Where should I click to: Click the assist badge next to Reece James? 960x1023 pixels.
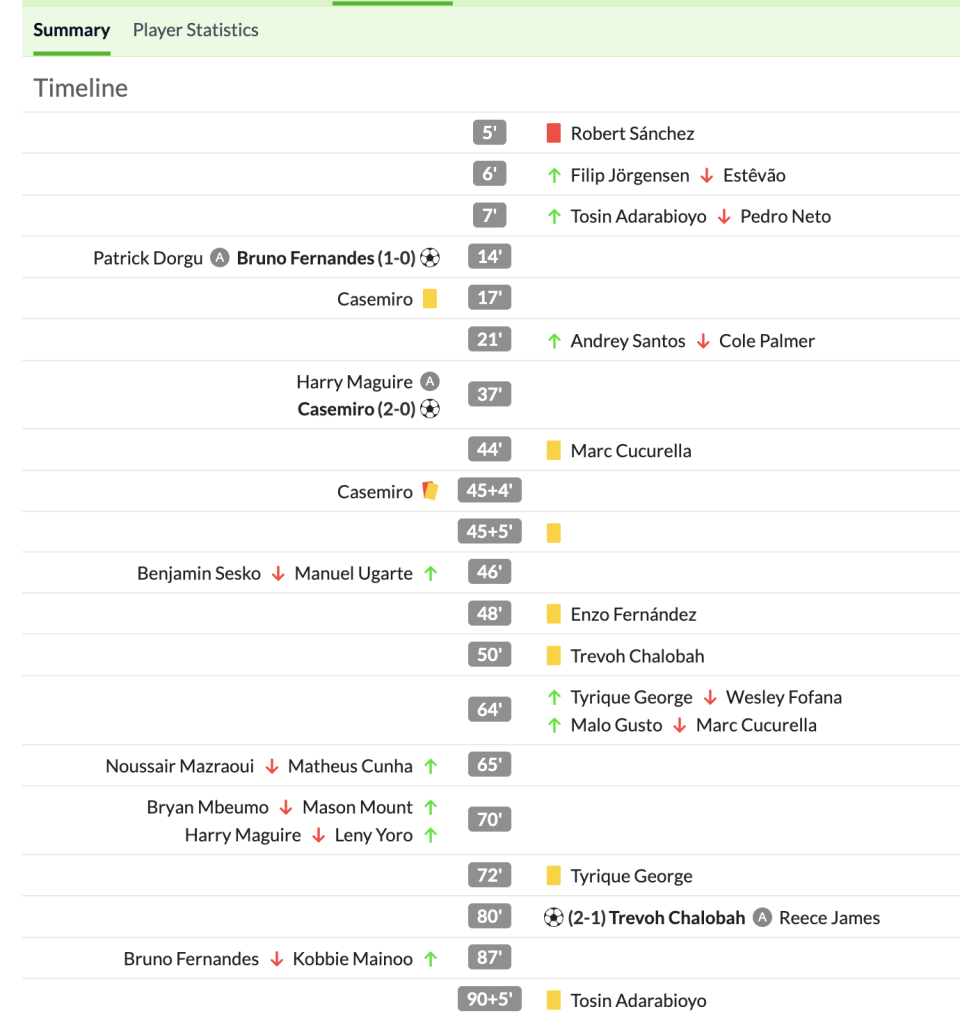pyautogui.click(x=763, y=917)
